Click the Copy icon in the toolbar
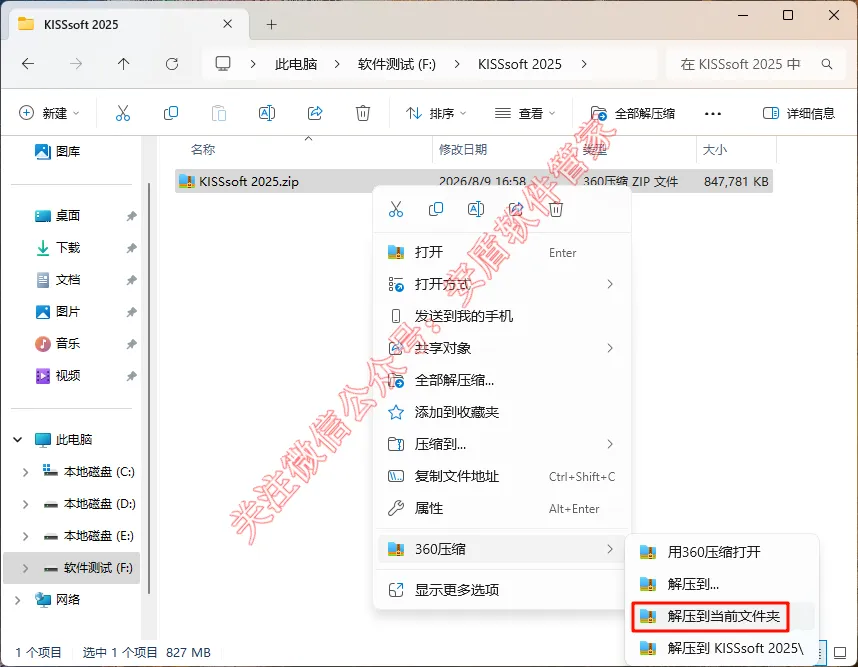Viewport: 858px width, 667px height. [171, 113]
